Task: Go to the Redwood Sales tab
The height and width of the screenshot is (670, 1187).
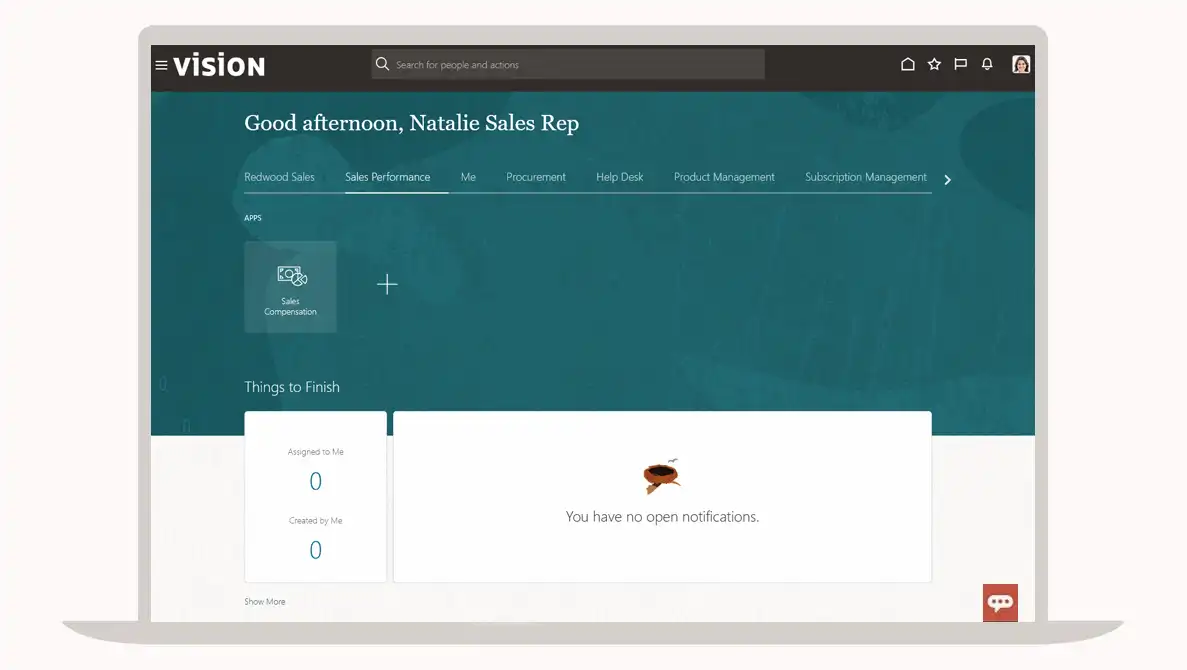Action: tap(281, 176)
